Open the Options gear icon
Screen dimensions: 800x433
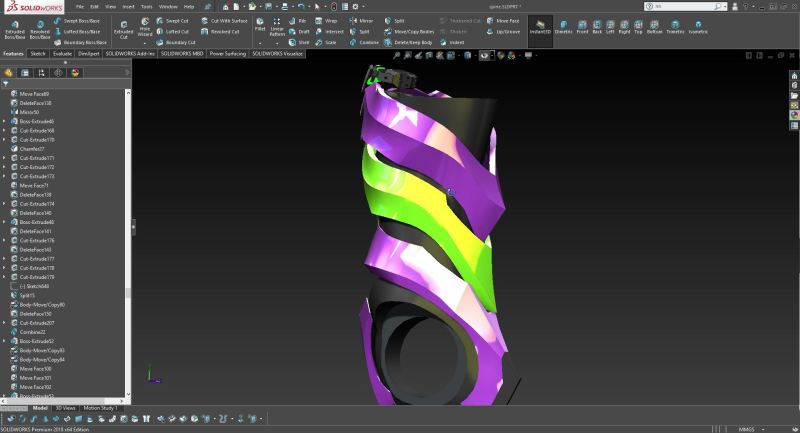tap(356, 7)
